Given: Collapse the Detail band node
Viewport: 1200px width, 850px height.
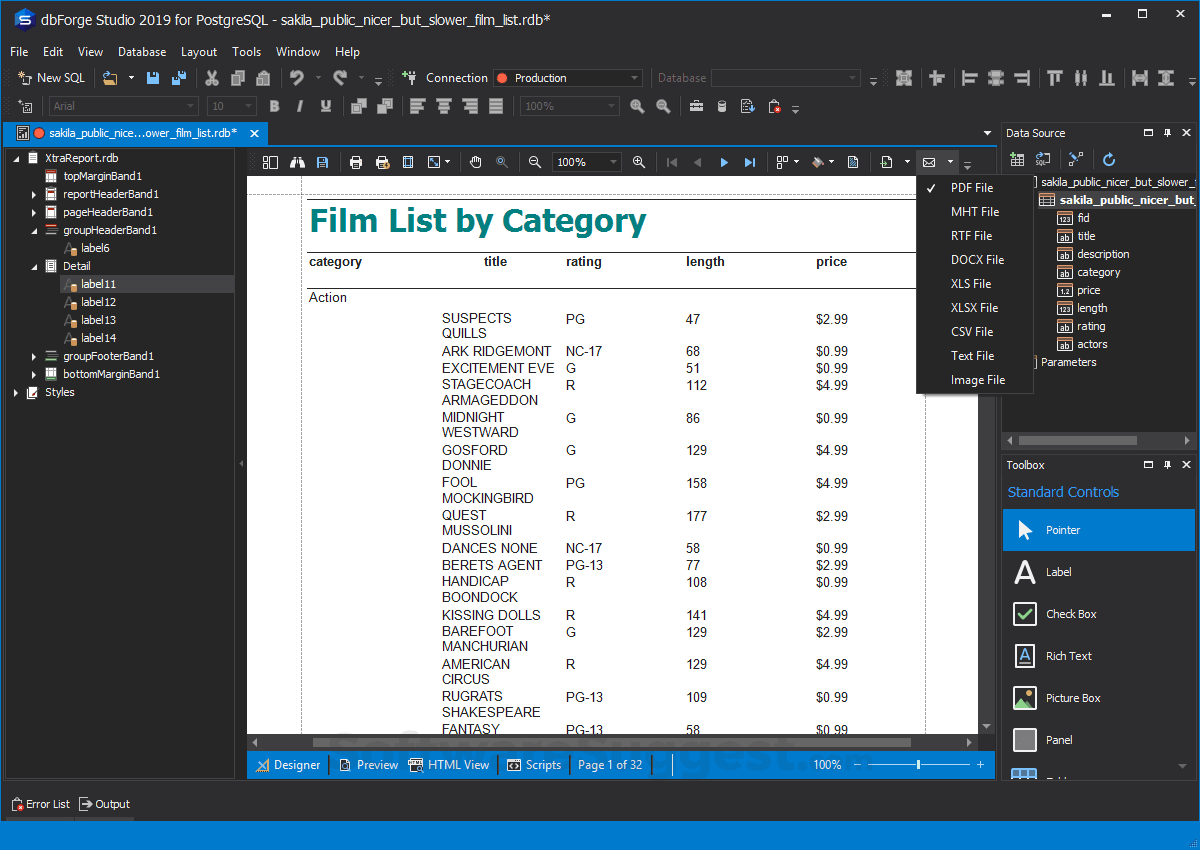Looking at the screenshot, I should coord(34,266).
